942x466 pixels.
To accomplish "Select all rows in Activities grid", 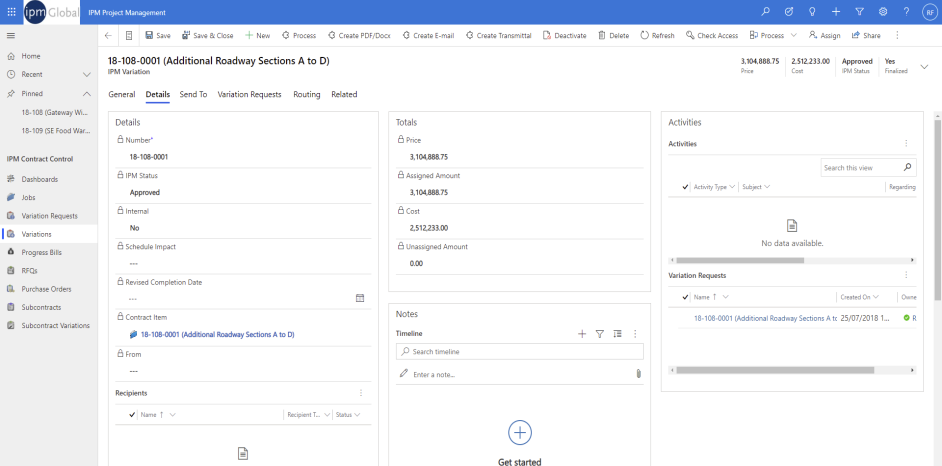I will pyautogui.click(x=685, y=187).
